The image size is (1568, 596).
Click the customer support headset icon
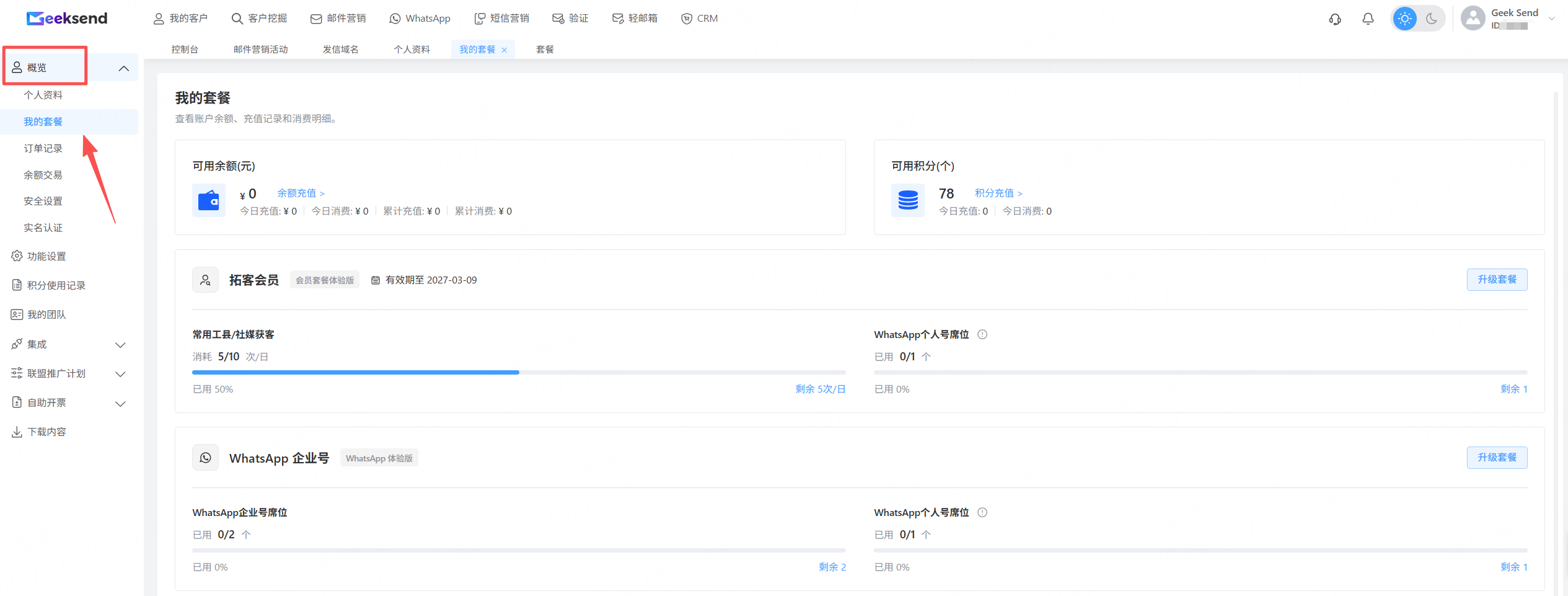coord(1335,19)
